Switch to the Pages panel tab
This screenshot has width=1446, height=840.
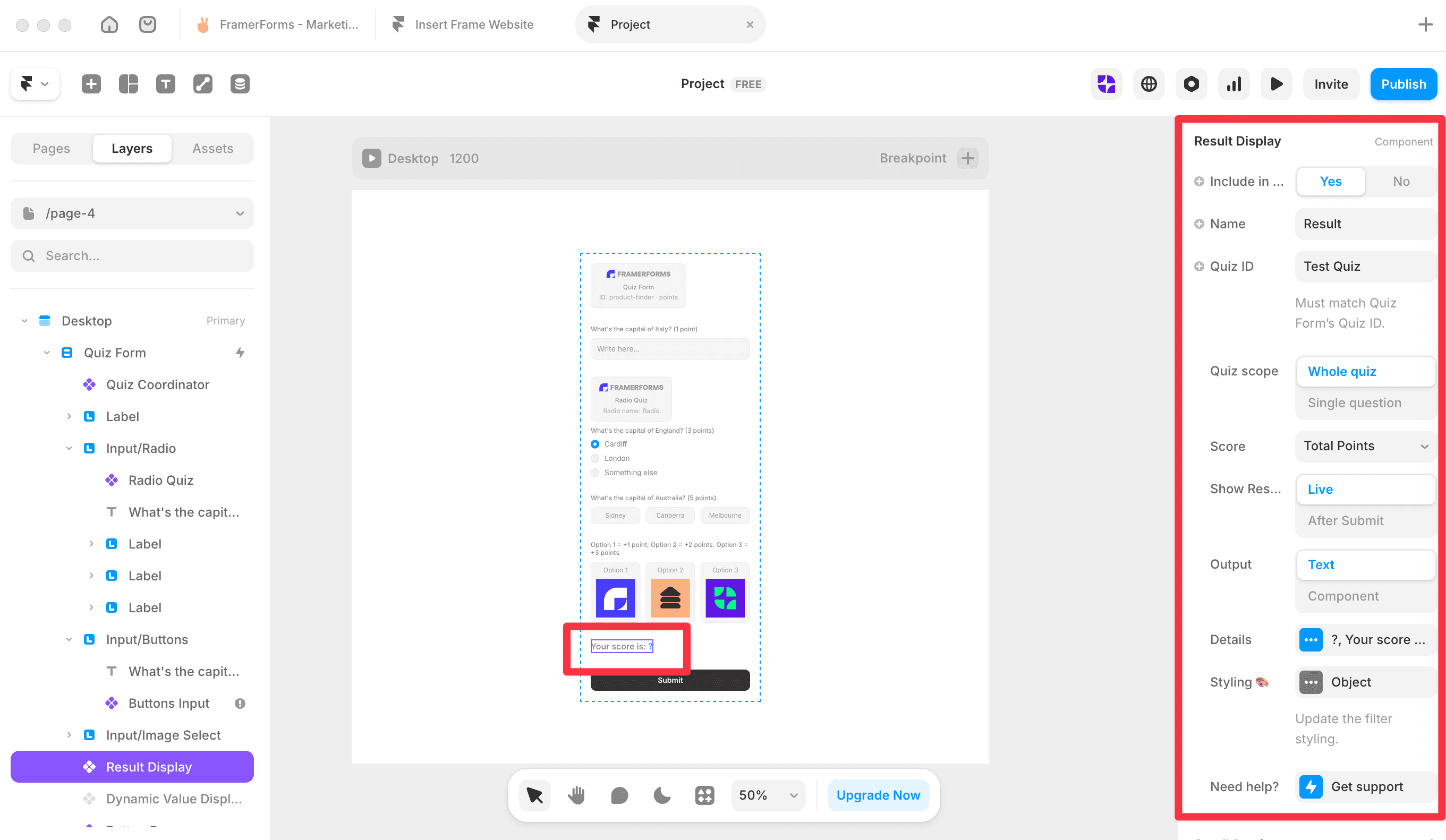click(51, 149)
